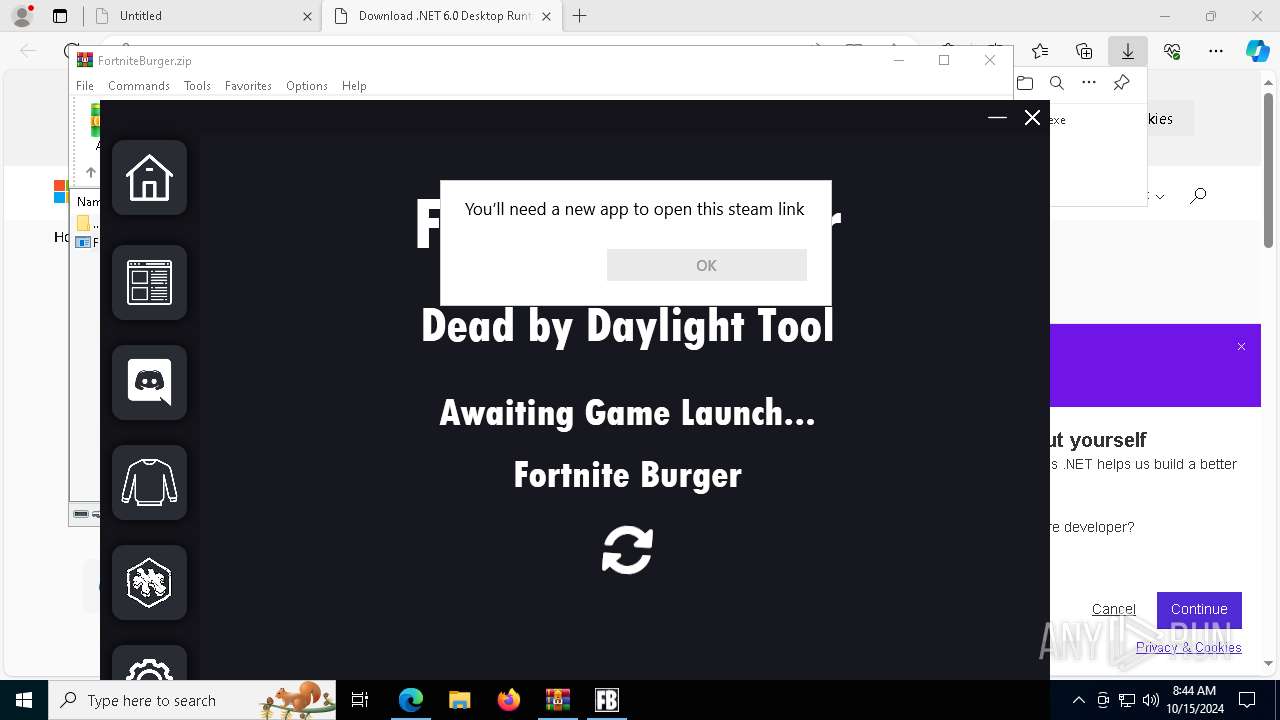Open the news layout page sidebar icon
Image resolution: width=1280 pixels, height=720 pixels.
(149, 283)
